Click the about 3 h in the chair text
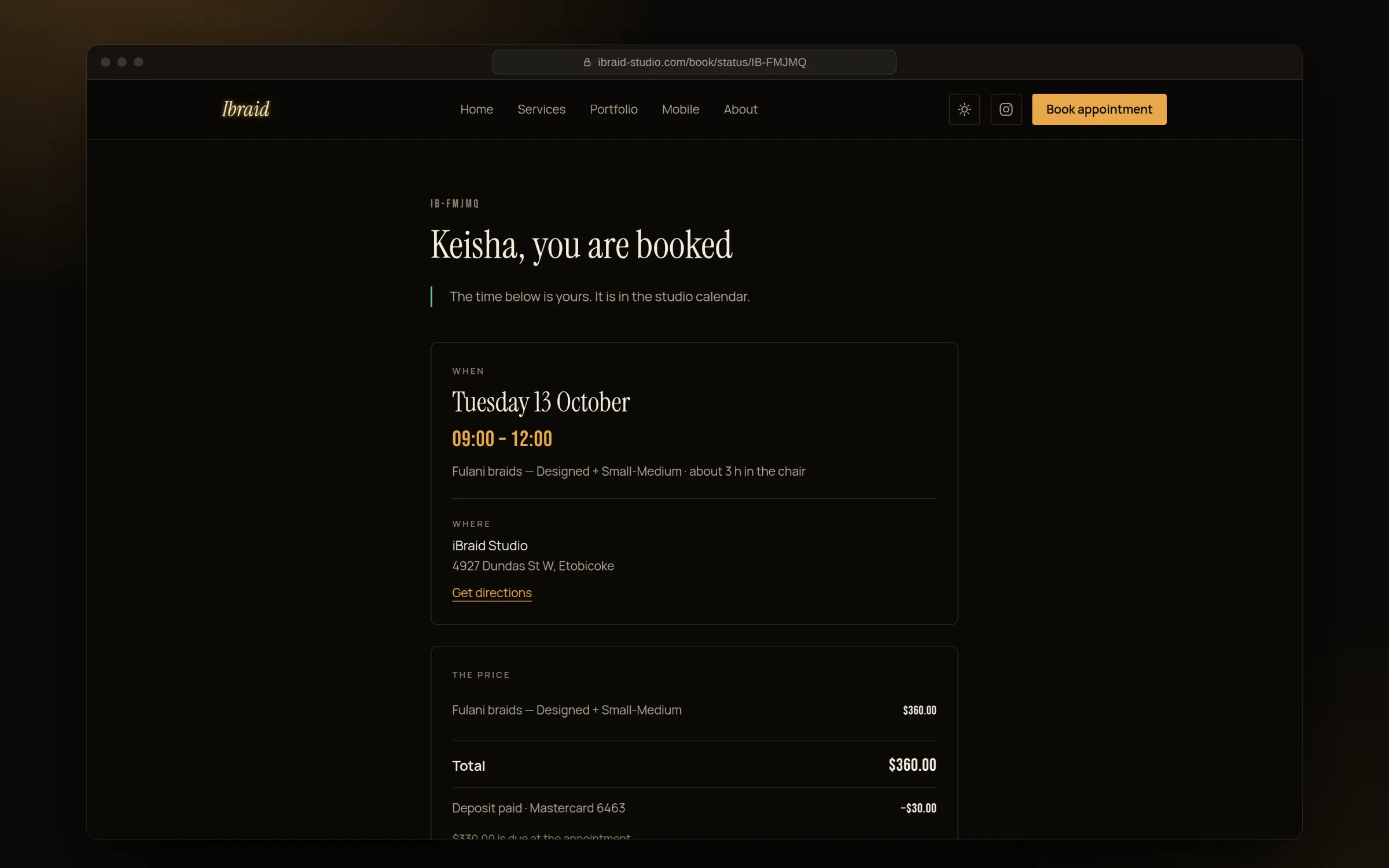Image resolution: width=1389 pixels, height=868 pixels. click(x=747, y=471)
